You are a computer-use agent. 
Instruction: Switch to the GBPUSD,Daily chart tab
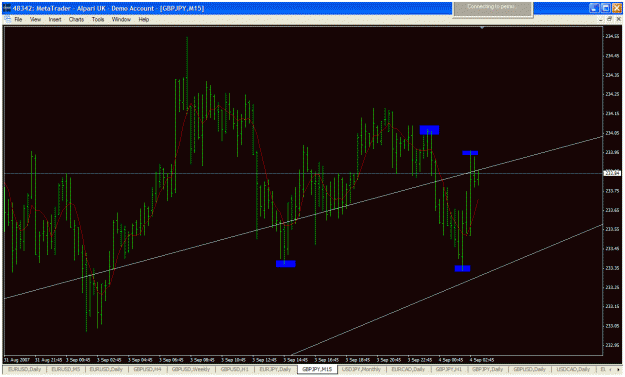pos(529,369)
